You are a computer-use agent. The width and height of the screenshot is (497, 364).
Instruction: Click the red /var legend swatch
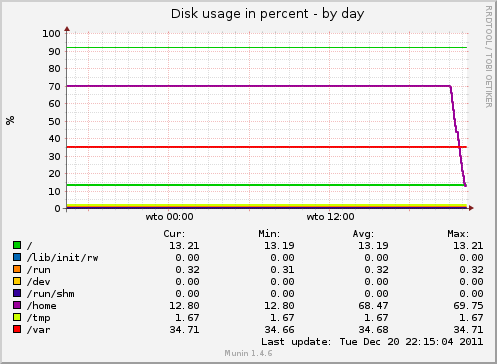[x=17, y=329]
